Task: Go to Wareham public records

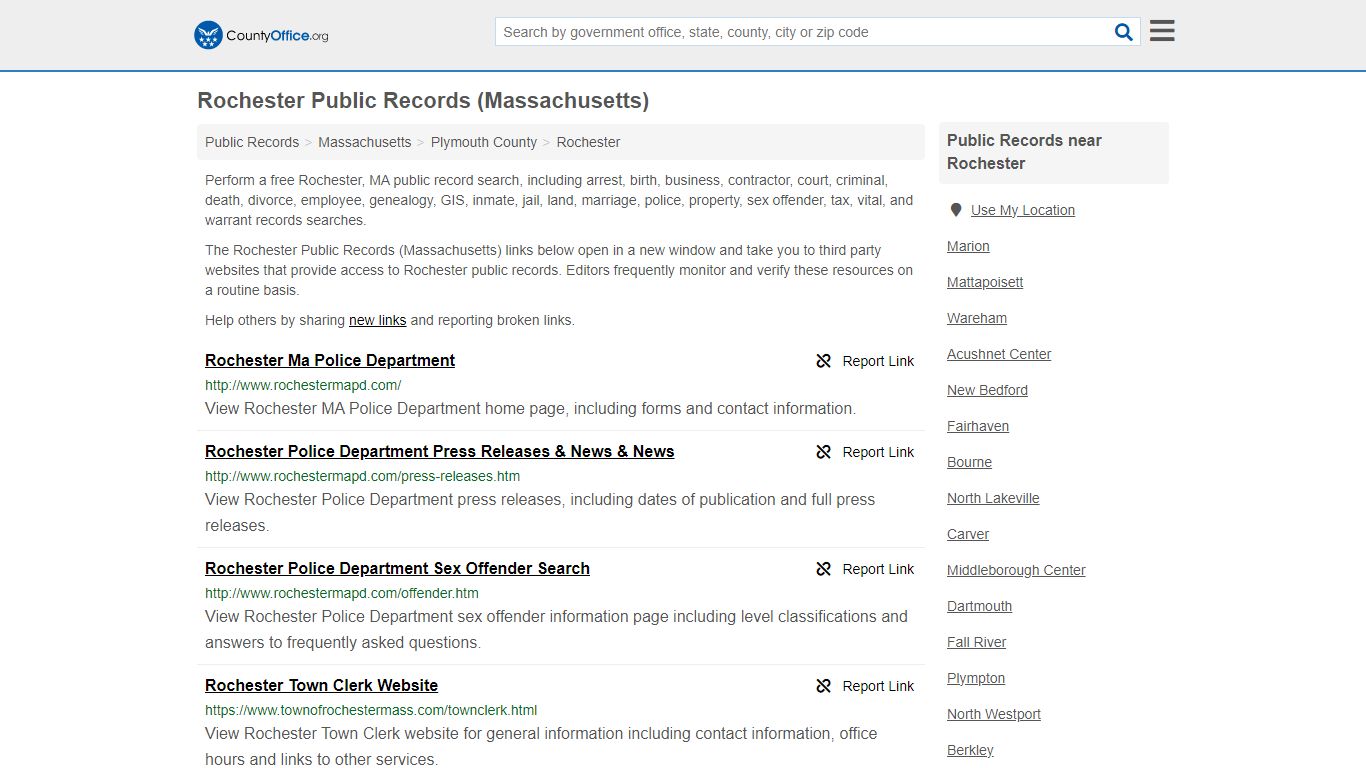Action: tap(977, 318)
